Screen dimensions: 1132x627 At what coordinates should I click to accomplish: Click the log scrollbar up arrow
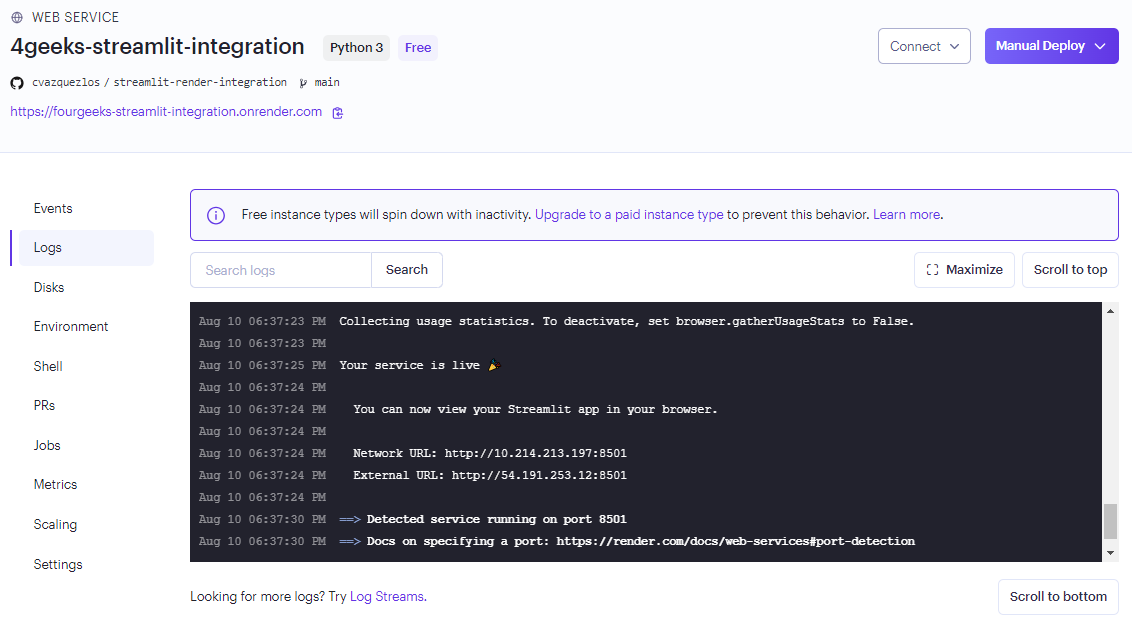[x=1110, y=311]
